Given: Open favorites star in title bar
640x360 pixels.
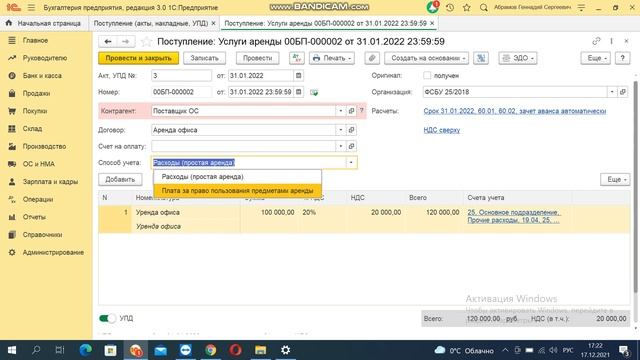Looking at the screenshot, I should point(467,7).
